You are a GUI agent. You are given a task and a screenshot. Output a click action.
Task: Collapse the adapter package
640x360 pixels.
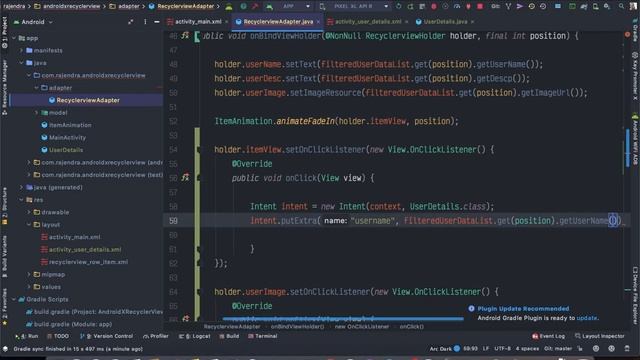click(36, 88)
